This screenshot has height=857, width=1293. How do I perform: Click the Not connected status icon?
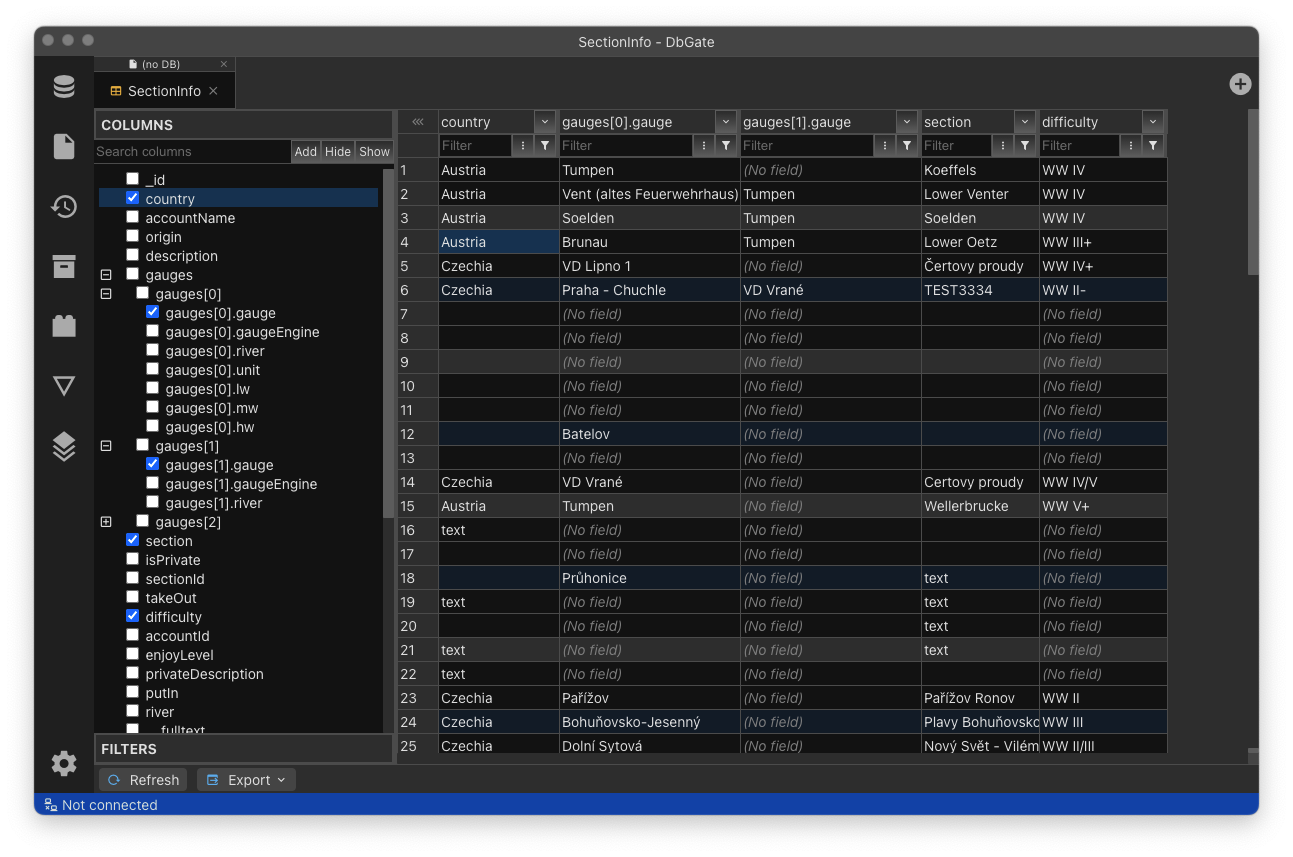pyautogui.click(x=50, y=805)
